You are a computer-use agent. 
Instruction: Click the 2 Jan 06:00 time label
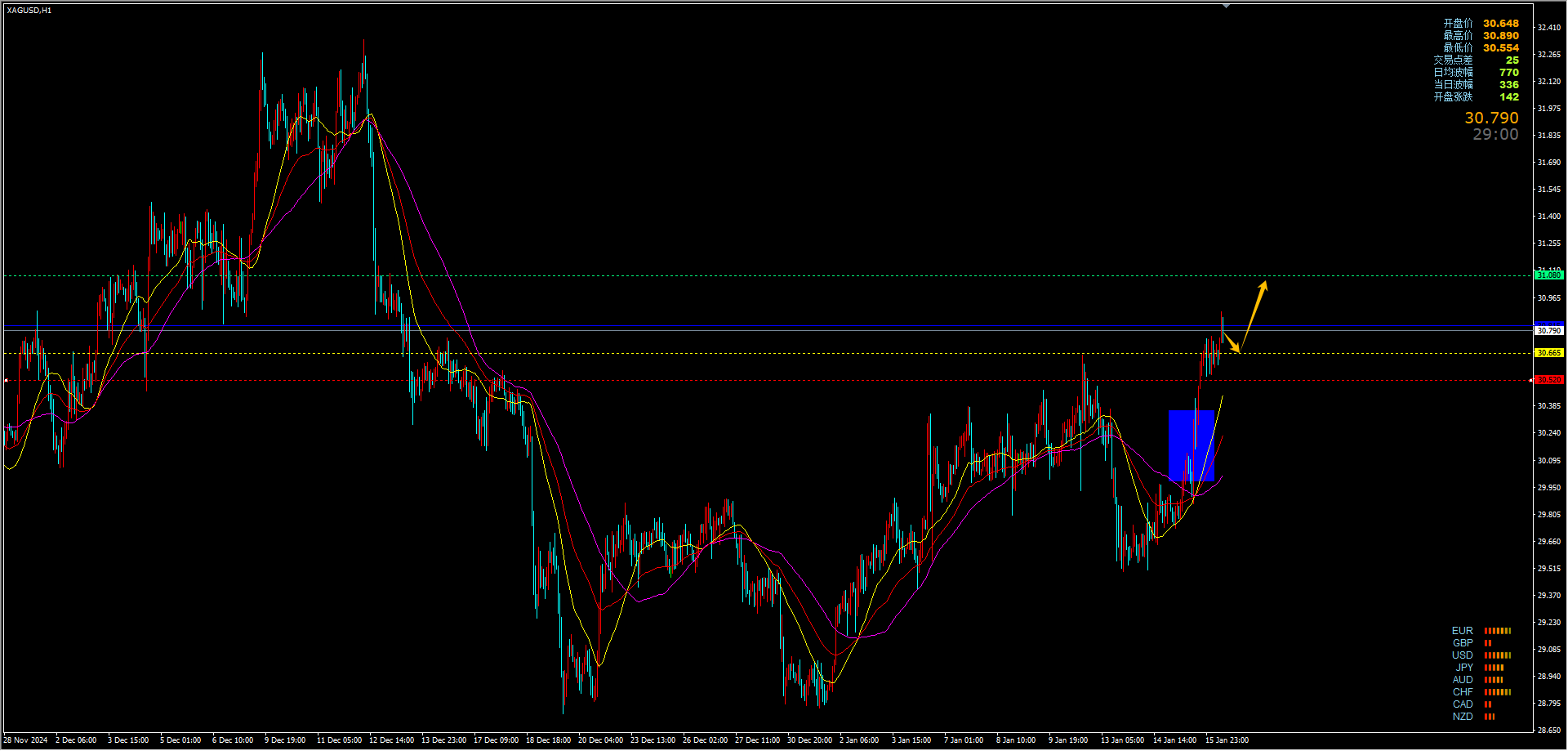pyautogui.click(x=859, y=740)
